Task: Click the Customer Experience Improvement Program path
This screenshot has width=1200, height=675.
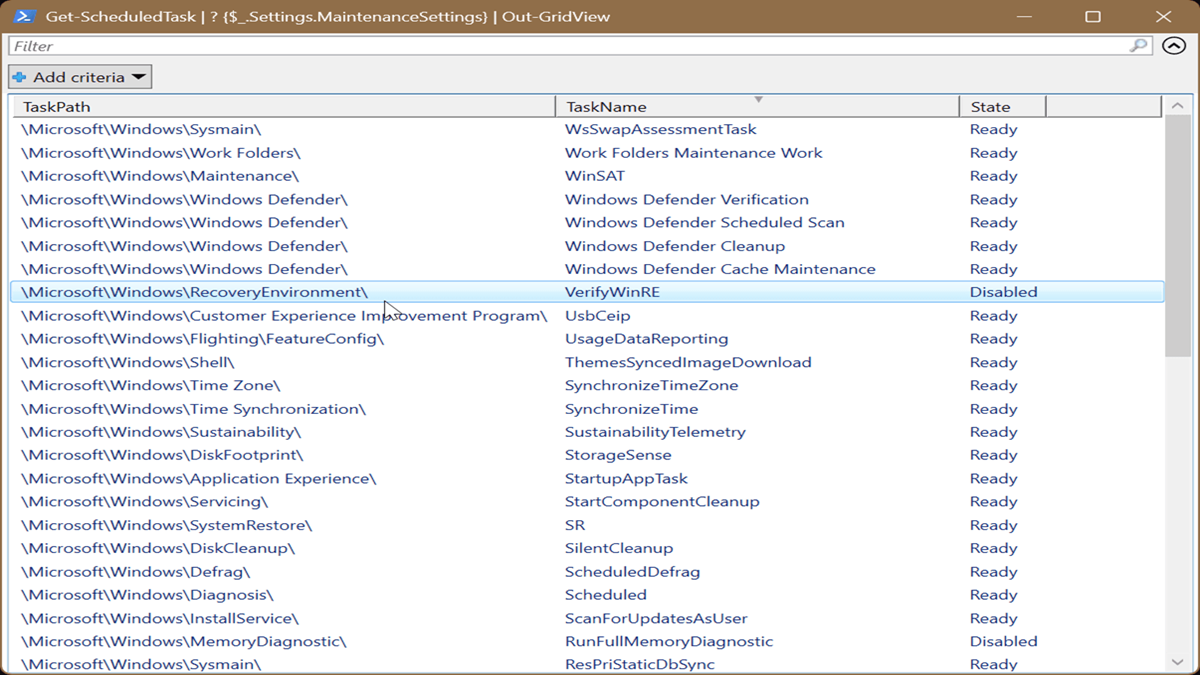Action: tap(284, 316)
